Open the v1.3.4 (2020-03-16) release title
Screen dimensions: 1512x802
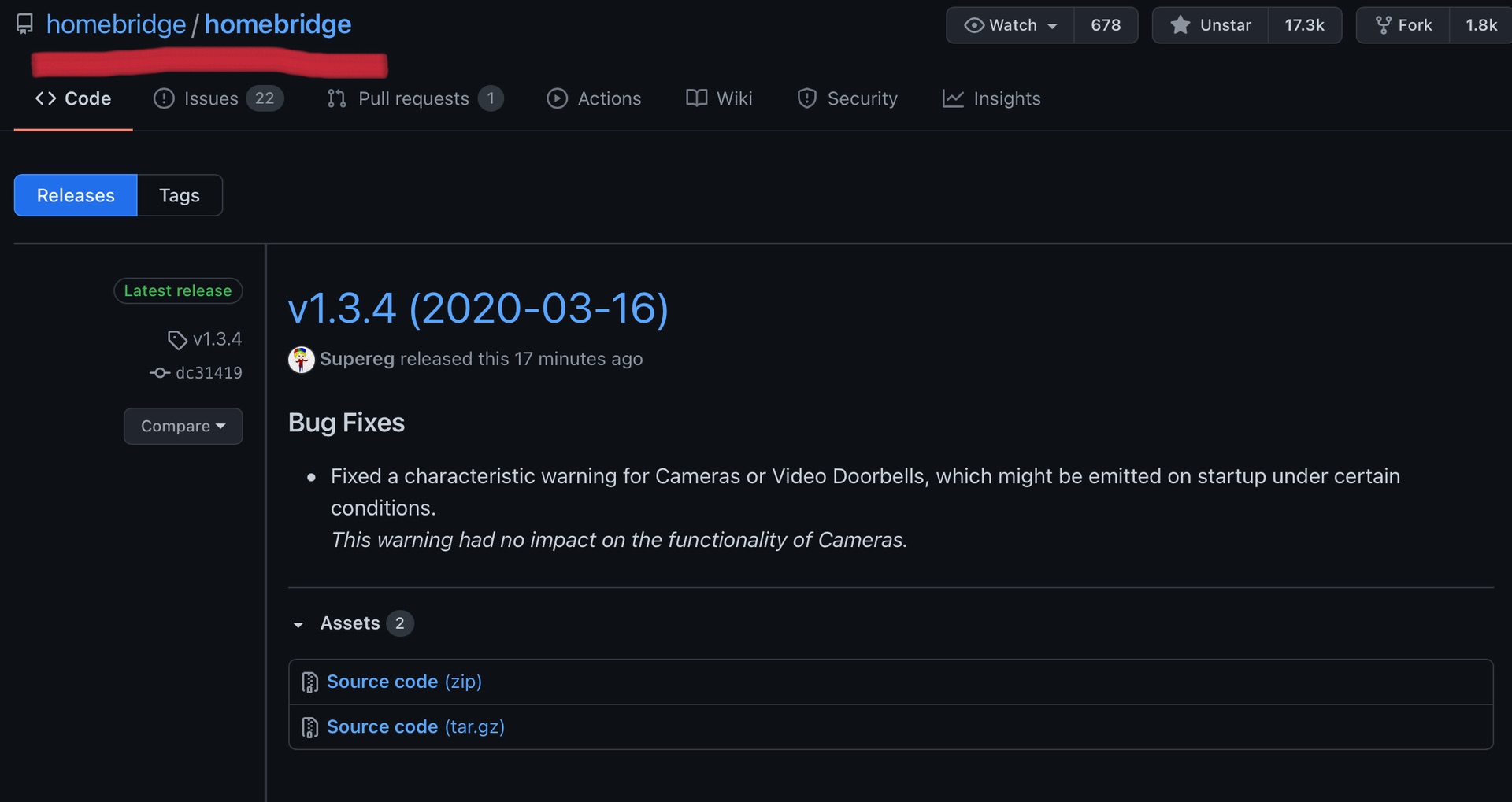point(478,308)
